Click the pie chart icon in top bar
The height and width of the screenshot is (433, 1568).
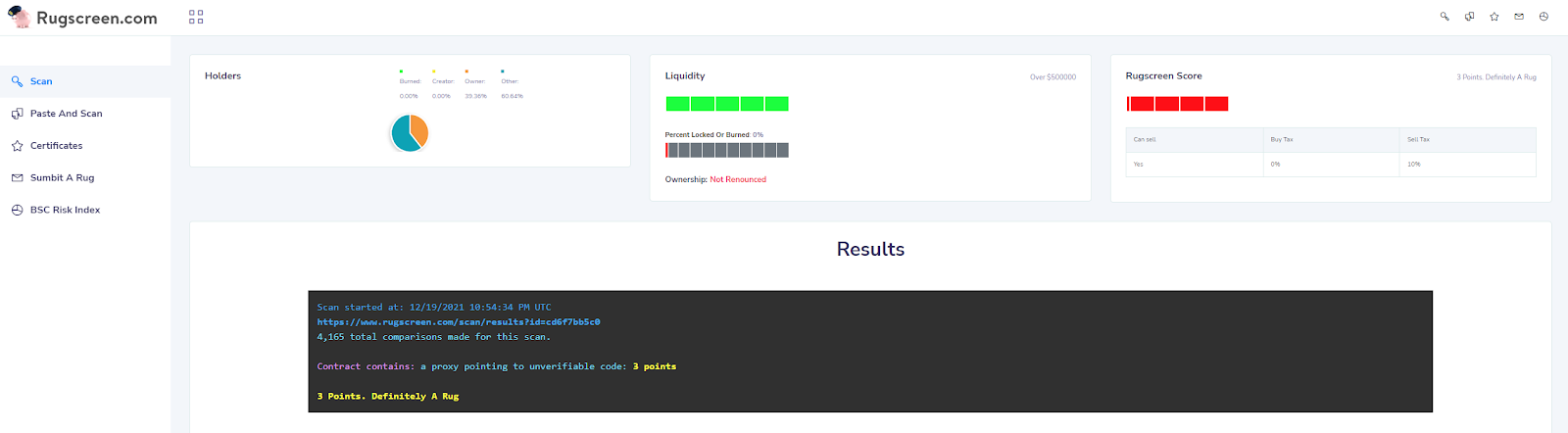click(x=1543, y=17)
